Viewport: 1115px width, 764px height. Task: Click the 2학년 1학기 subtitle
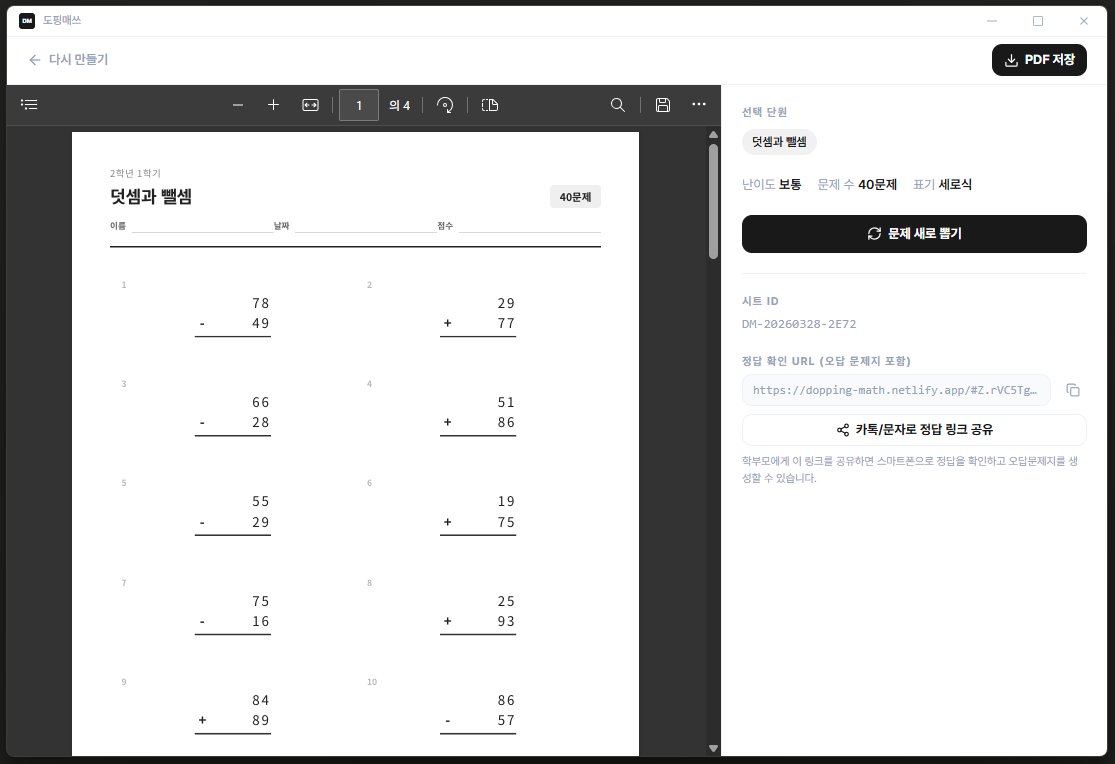click(x=135, y=173)
